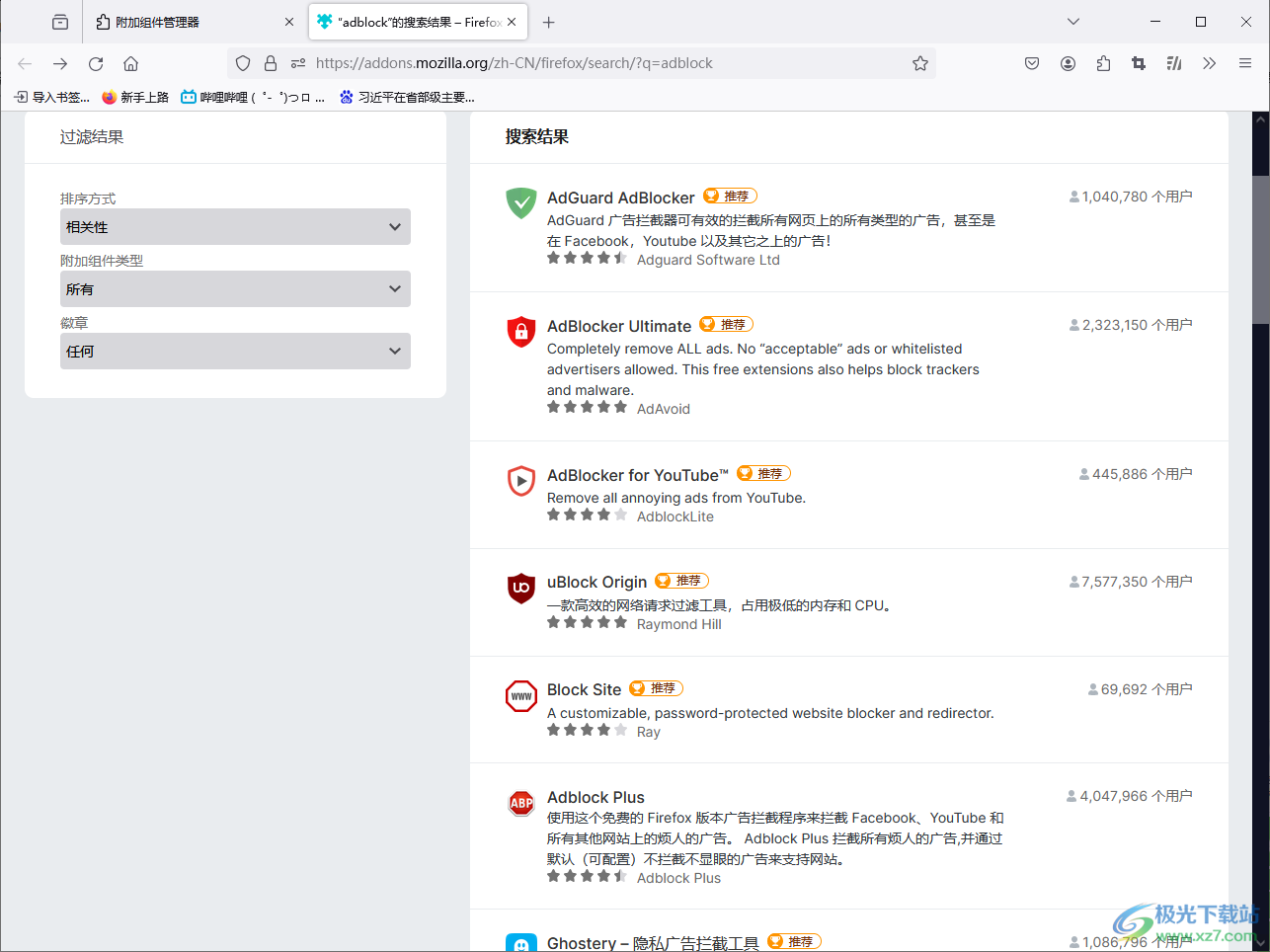
Task: Expand the 徽章 badge dropdown
Action: pyautogui.click(x=235, y=352)
